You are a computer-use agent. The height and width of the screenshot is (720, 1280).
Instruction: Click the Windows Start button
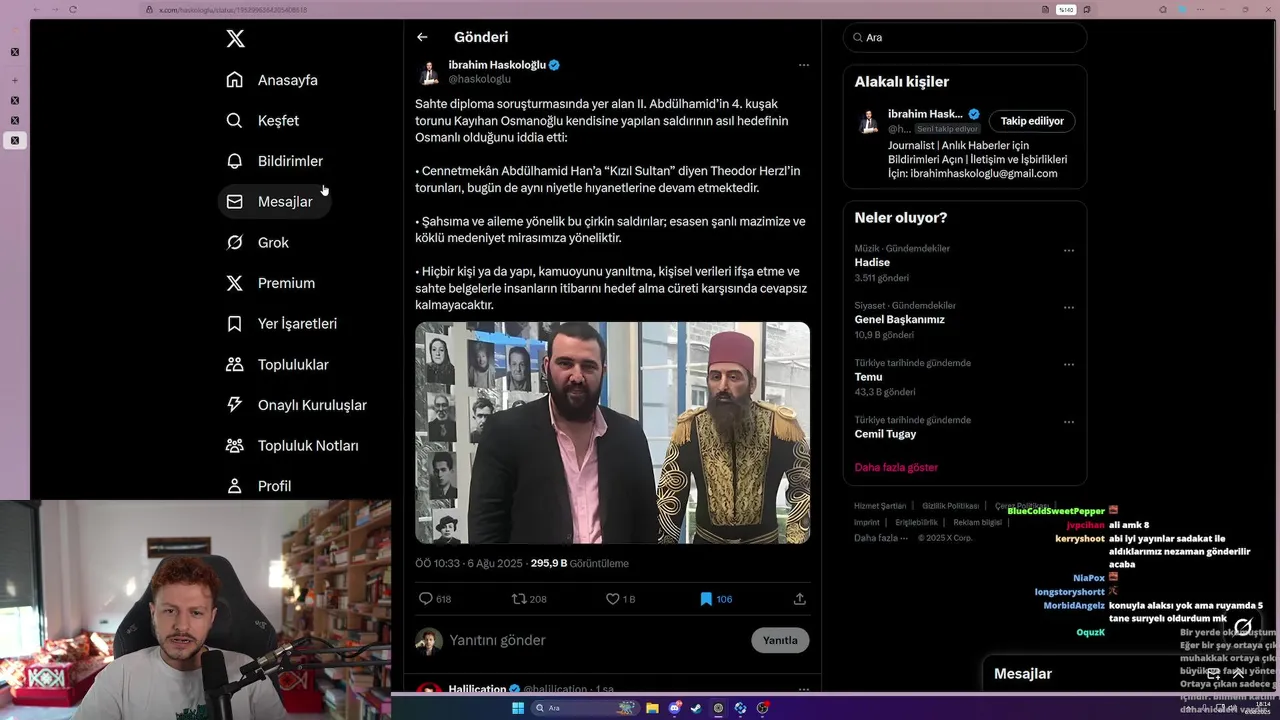518,708
